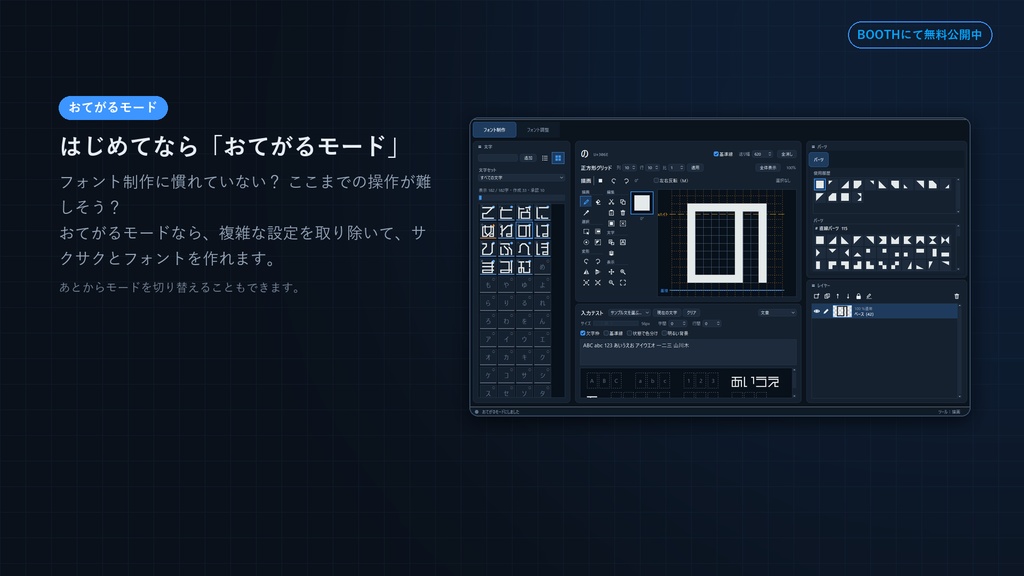Adjust the size slider in input test
This screenshot has height=576, width=1024.
615,323
